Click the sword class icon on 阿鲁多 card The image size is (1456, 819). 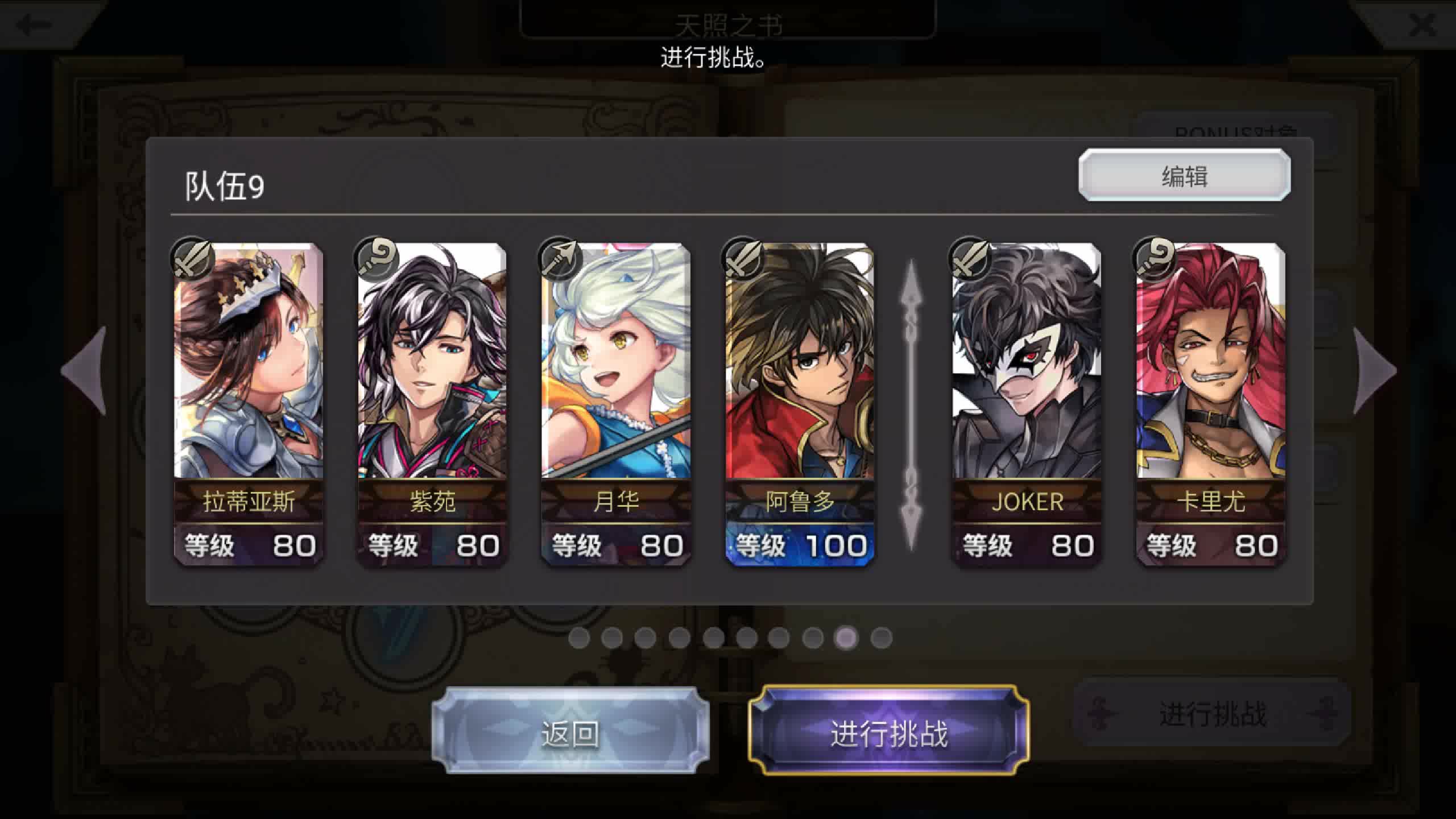coord(743,259)
